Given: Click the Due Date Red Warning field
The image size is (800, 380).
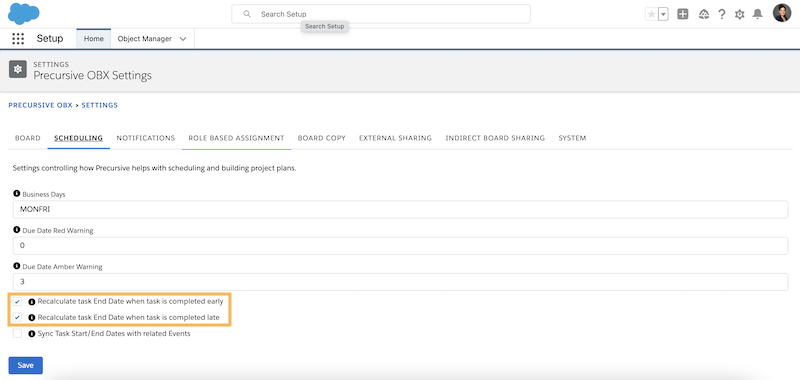Looking at the screenshot, I should (x=401, y=245).
